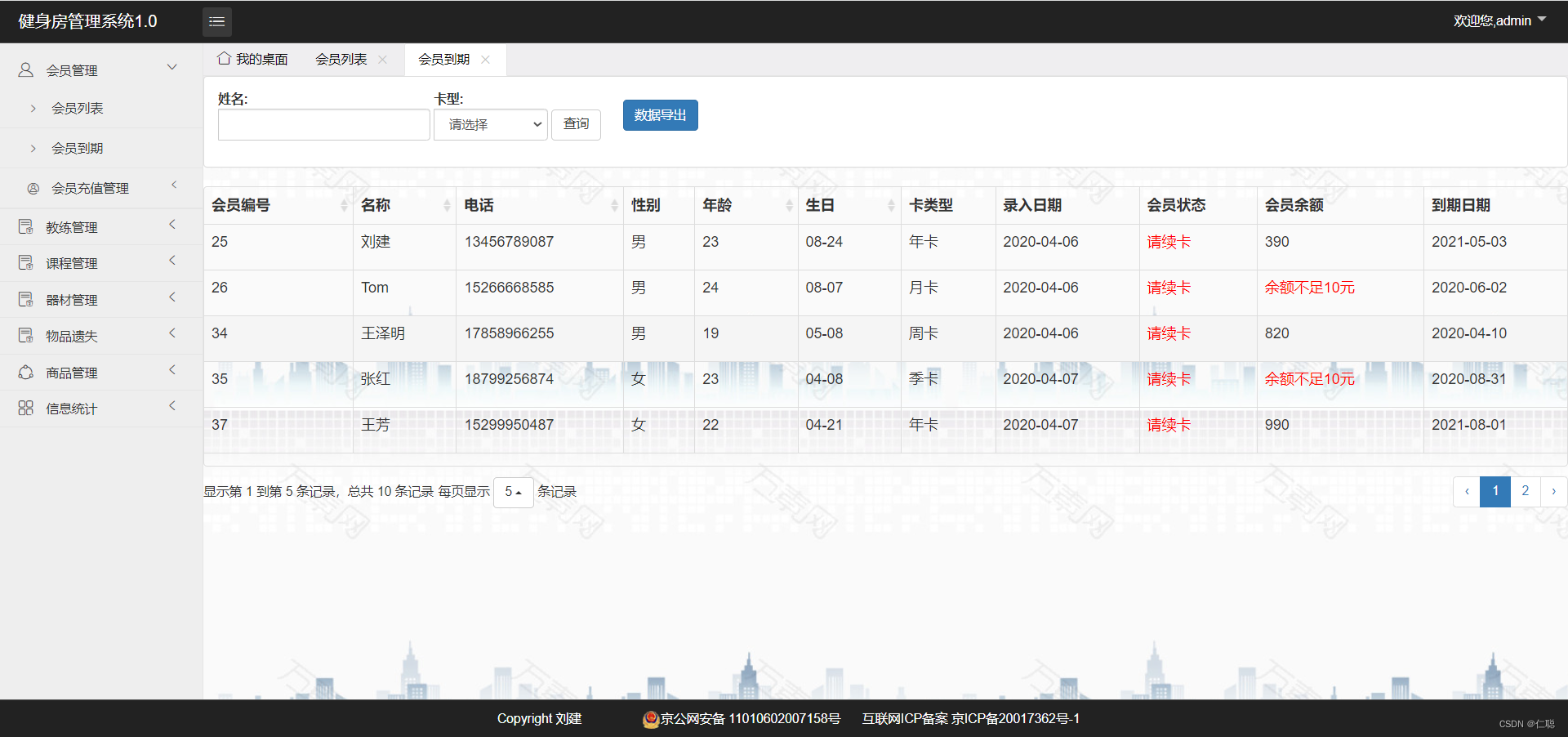This screenshot has height=737, width=1568.
Task: Switch to the 会员列表 tab
Action: (x=341, y=58)
